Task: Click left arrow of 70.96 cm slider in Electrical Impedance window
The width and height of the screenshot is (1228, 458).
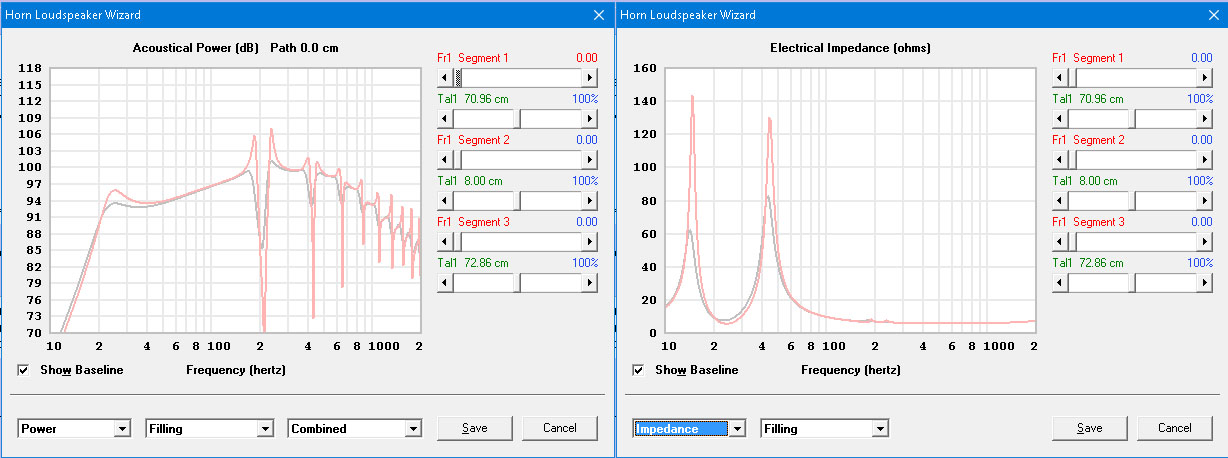Action: point(1061,118)
